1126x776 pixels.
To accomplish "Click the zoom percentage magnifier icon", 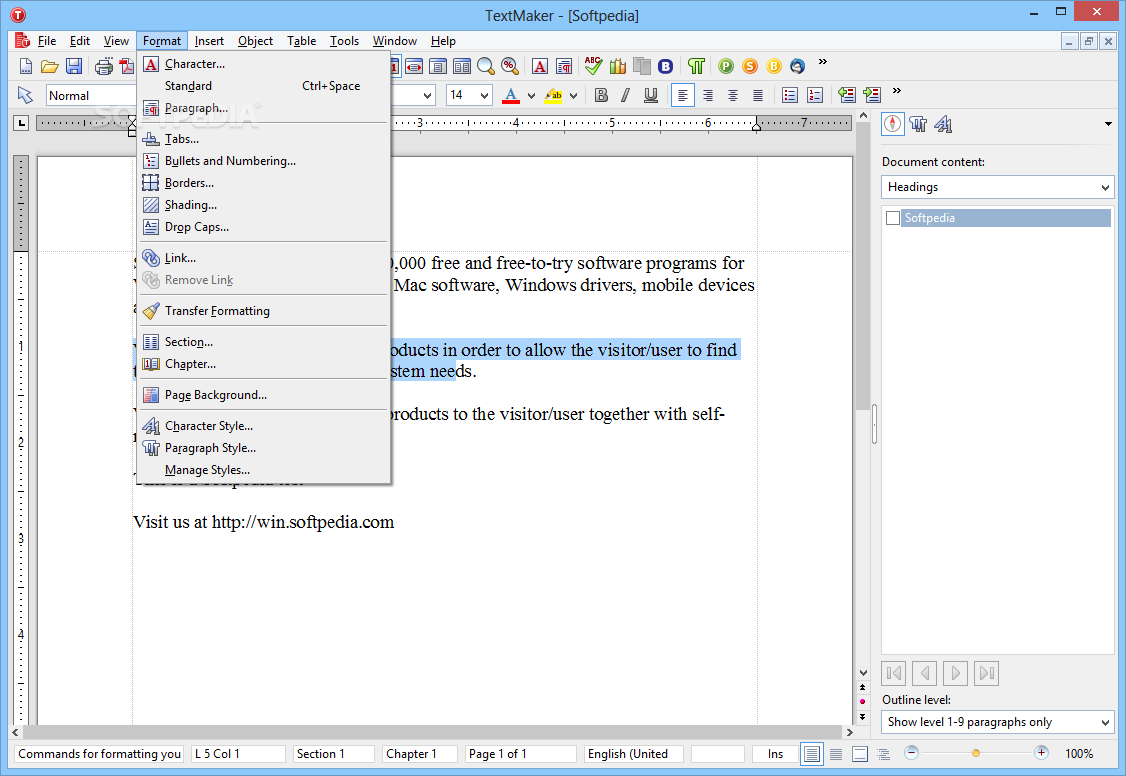I will coord(510,67).
